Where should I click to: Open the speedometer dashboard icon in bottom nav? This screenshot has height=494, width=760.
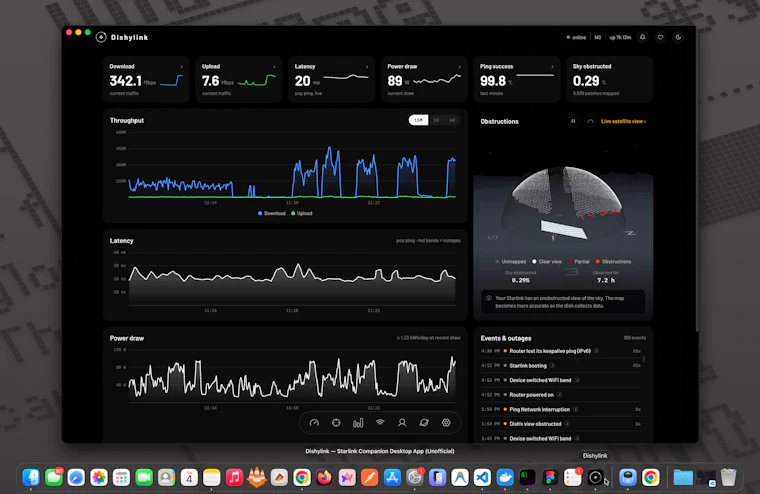(314, 423)
